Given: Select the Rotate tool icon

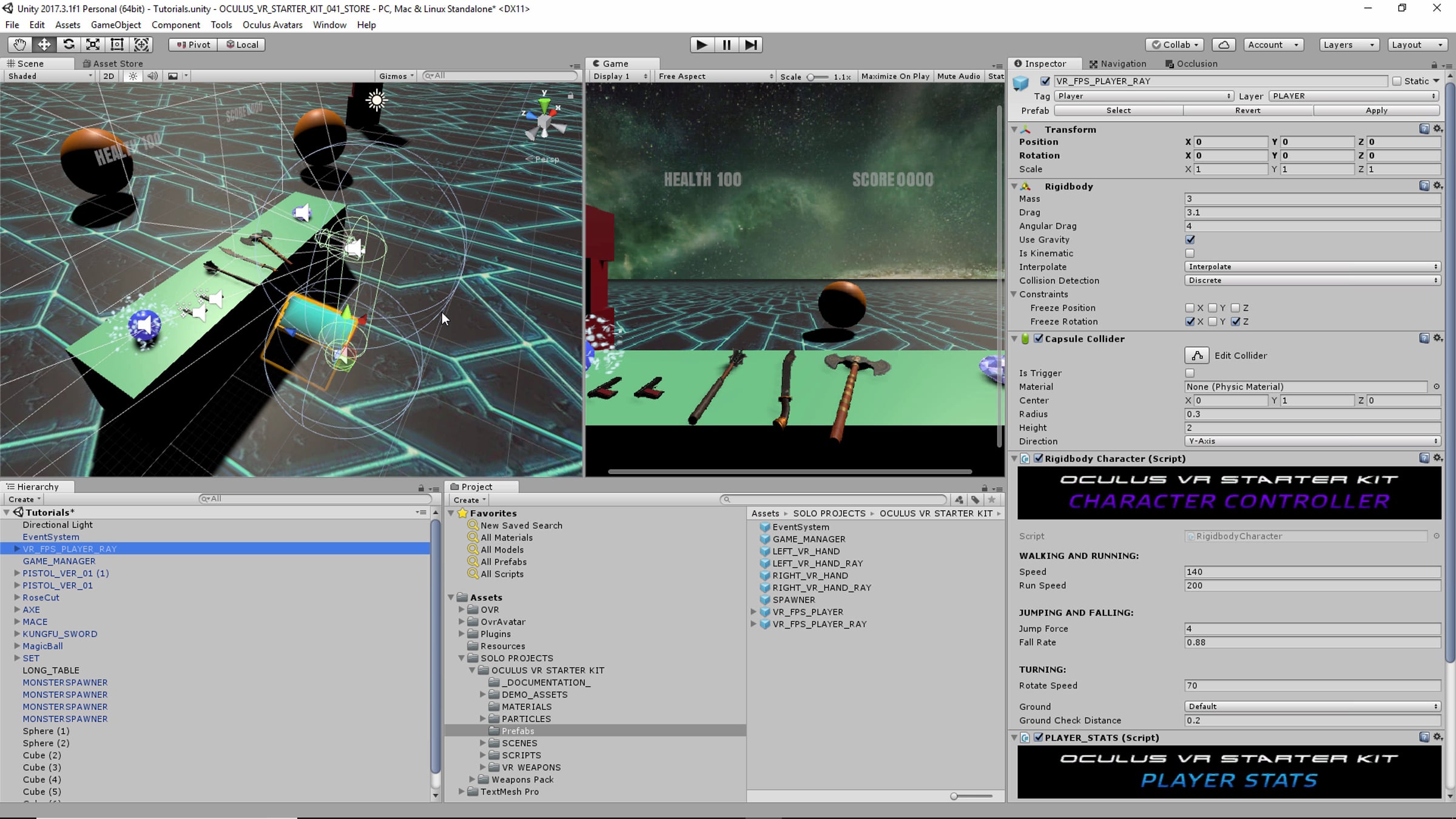Looking at the screenshot, I should 69,44.
